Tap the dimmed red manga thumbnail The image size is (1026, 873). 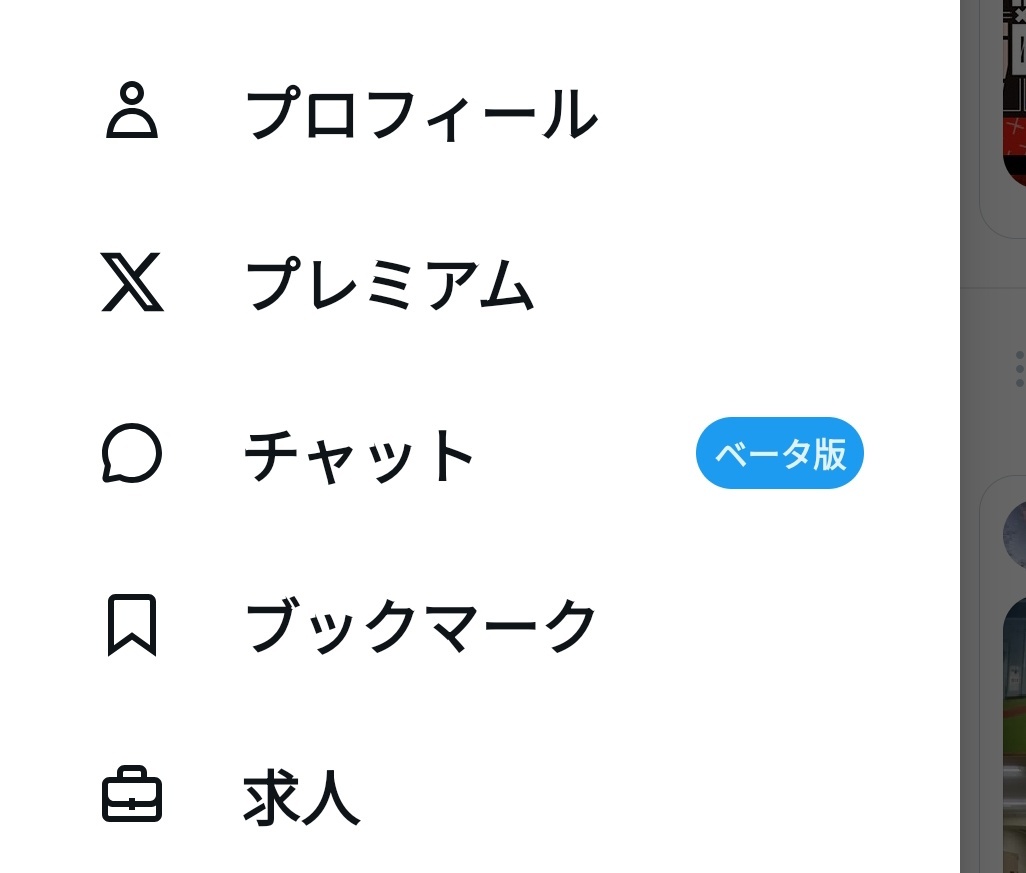(1014, 92)
